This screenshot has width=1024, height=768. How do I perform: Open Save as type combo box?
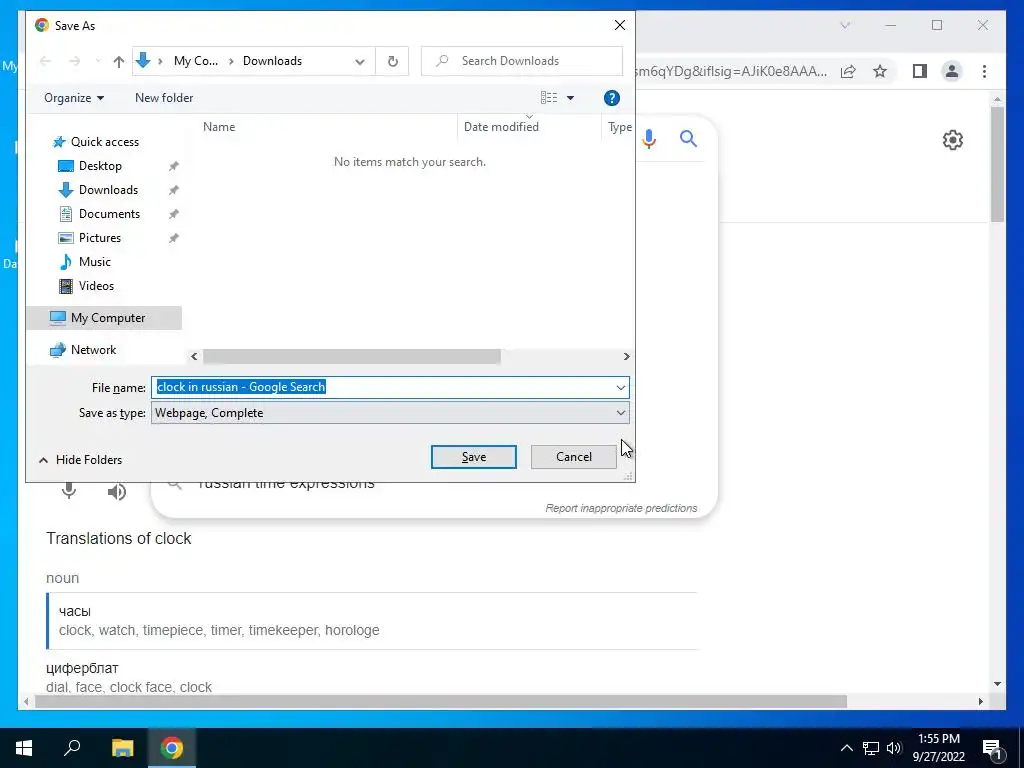tap(390, 413)
